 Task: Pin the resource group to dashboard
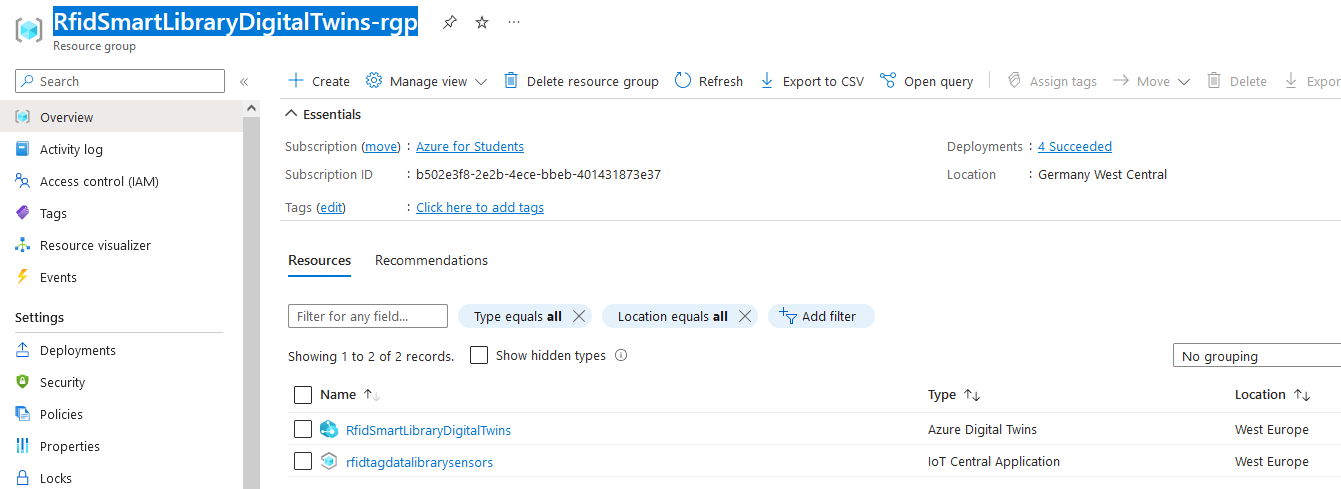450,22
